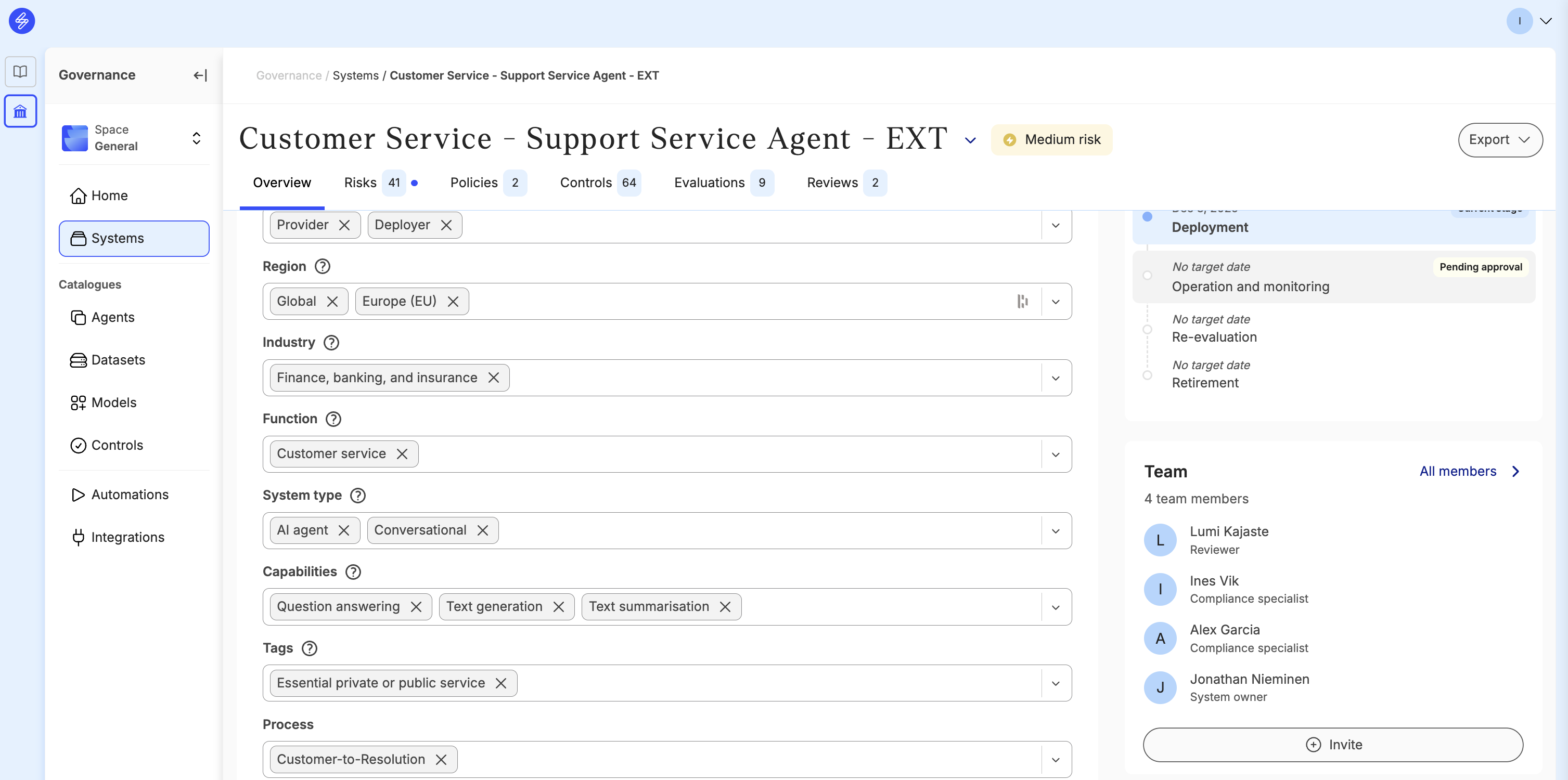Show help for Capabilities field
Screen dimensions: 1568x780
(353, 572)
